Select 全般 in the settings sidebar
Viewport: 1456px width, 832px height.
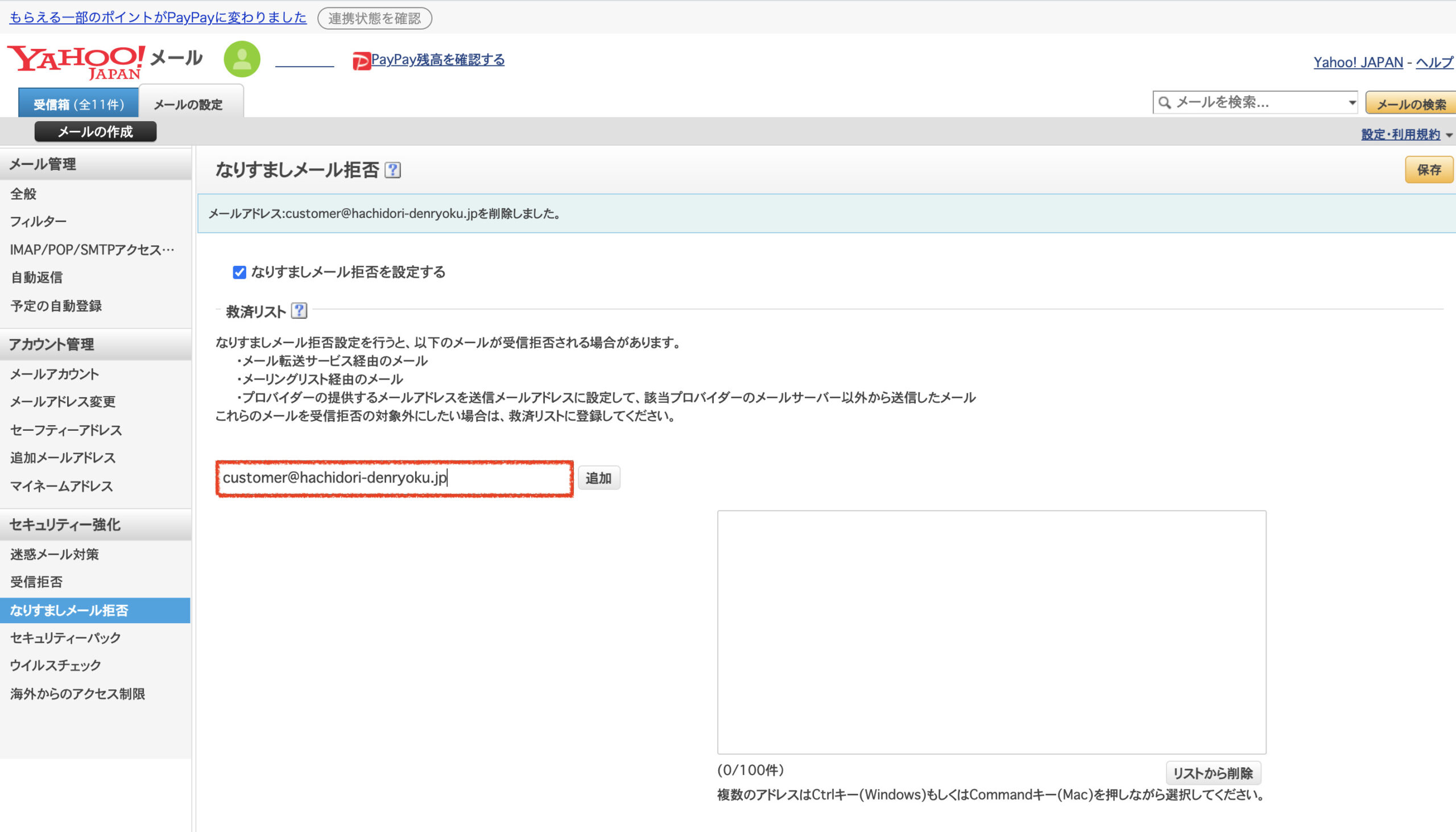pos(23,194)
